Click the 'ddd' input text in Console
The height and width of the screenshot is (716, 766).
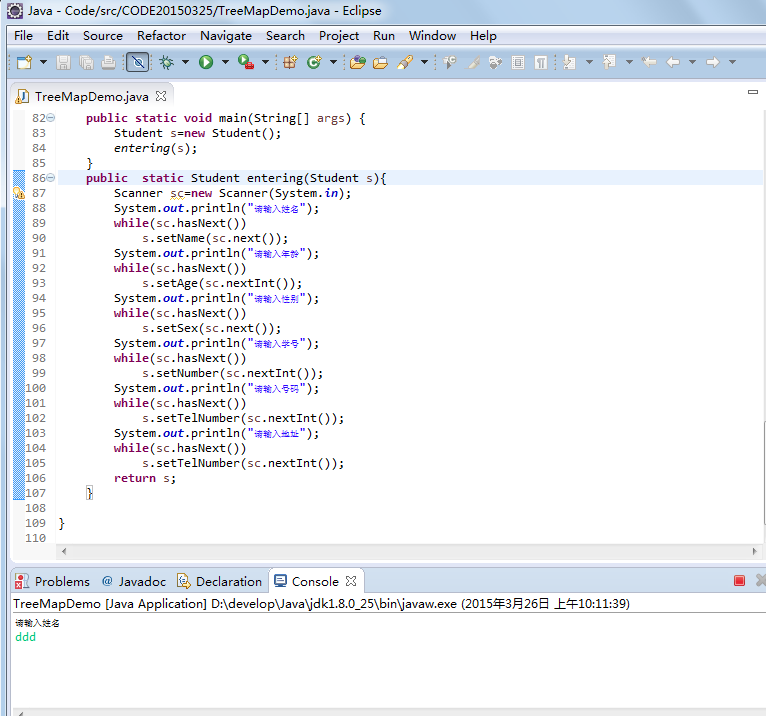click(x=25, y=637)
